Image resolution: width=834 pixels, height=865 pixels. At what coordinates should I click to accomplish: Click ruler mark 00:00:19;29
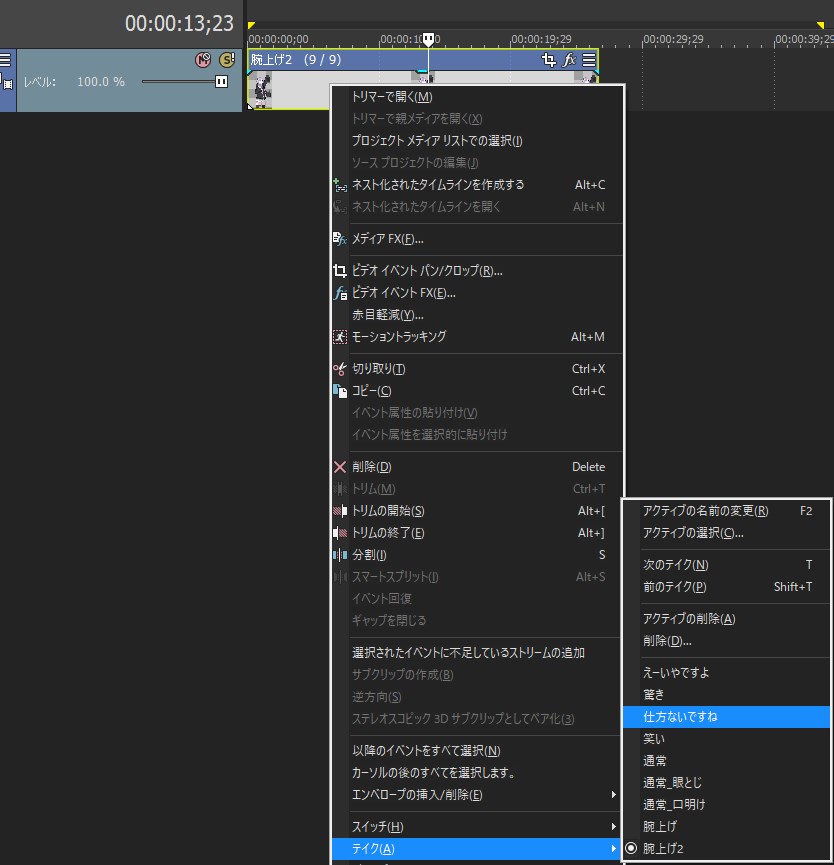542,39
